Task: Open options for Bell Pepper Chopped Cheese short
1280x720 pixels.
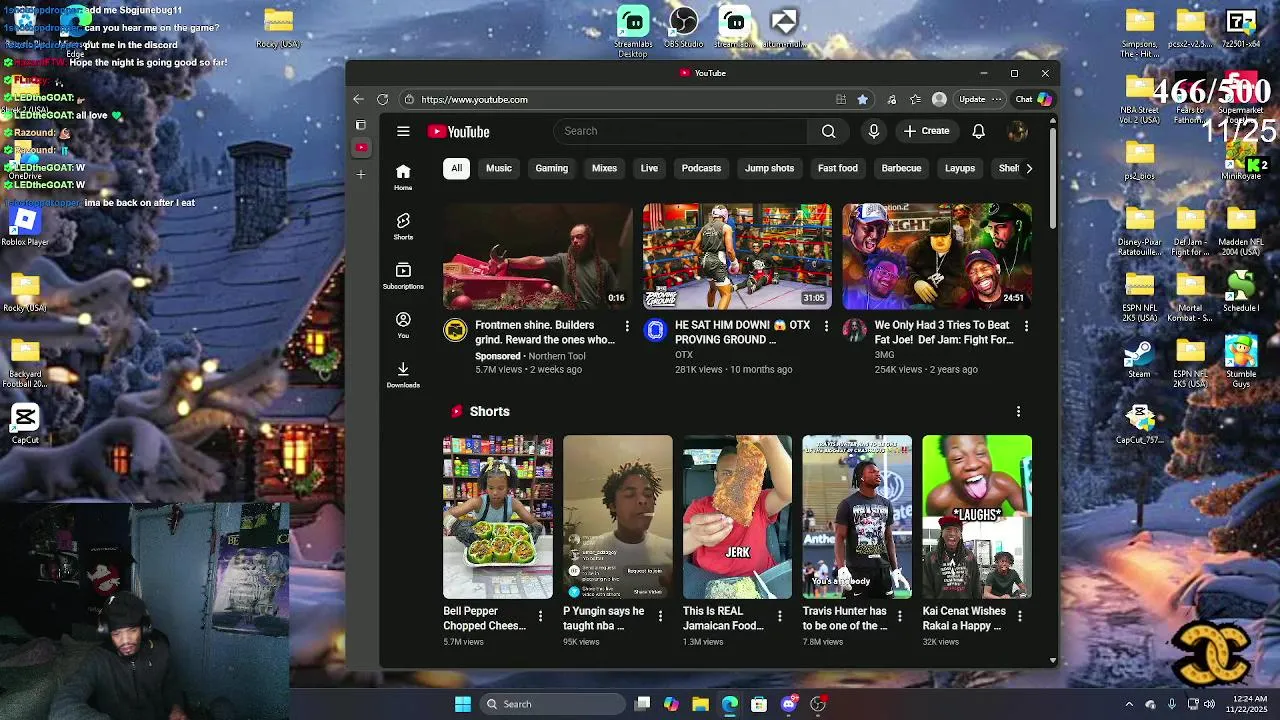Action: tap(540, 616)
